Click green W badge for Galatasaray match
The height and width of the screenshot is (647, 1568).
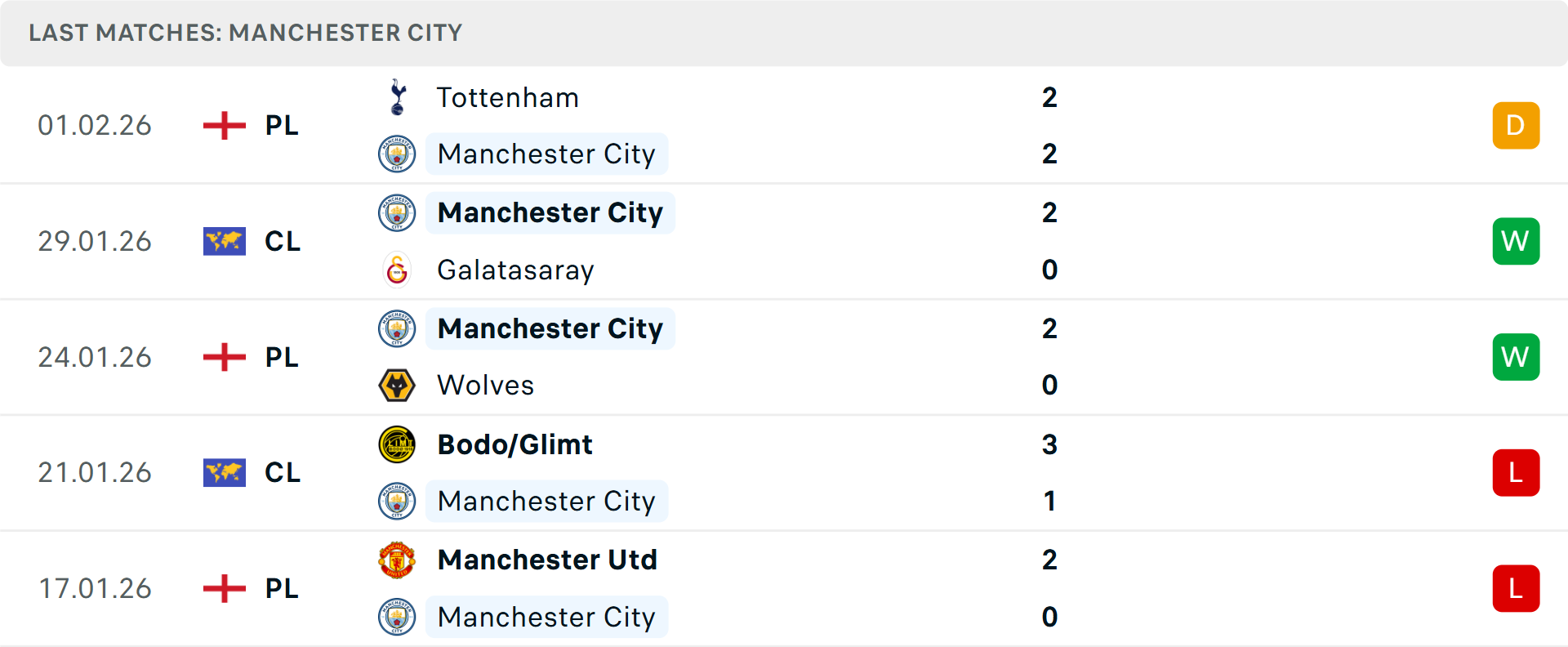[1516, 241]
